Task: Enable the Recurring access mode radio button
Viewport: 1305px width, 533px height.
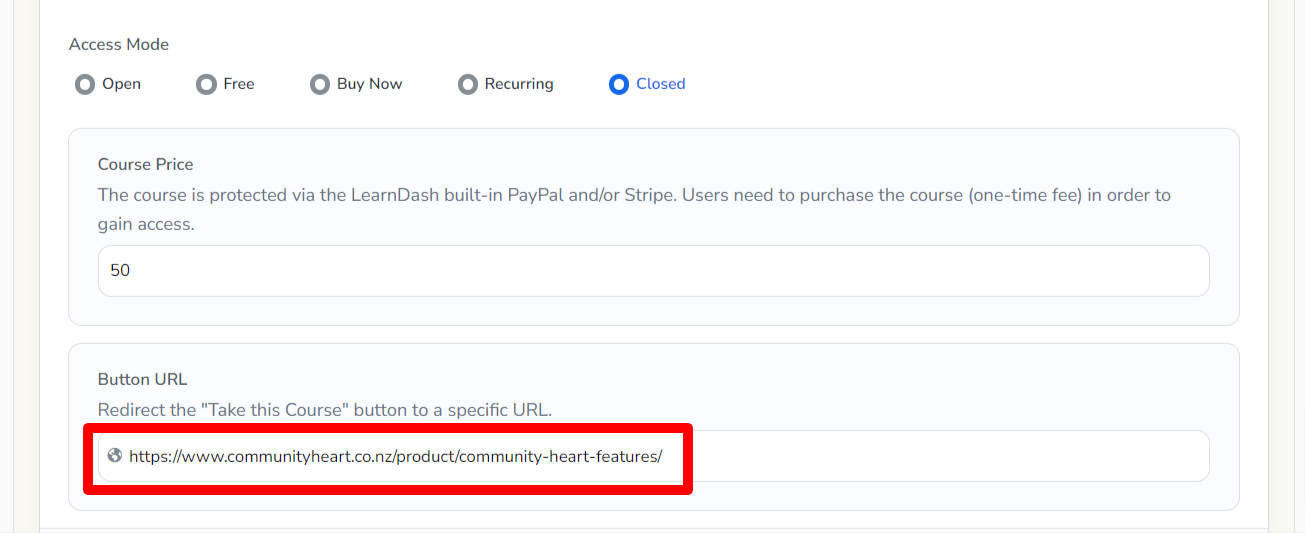Action: [x=468, y=84]
